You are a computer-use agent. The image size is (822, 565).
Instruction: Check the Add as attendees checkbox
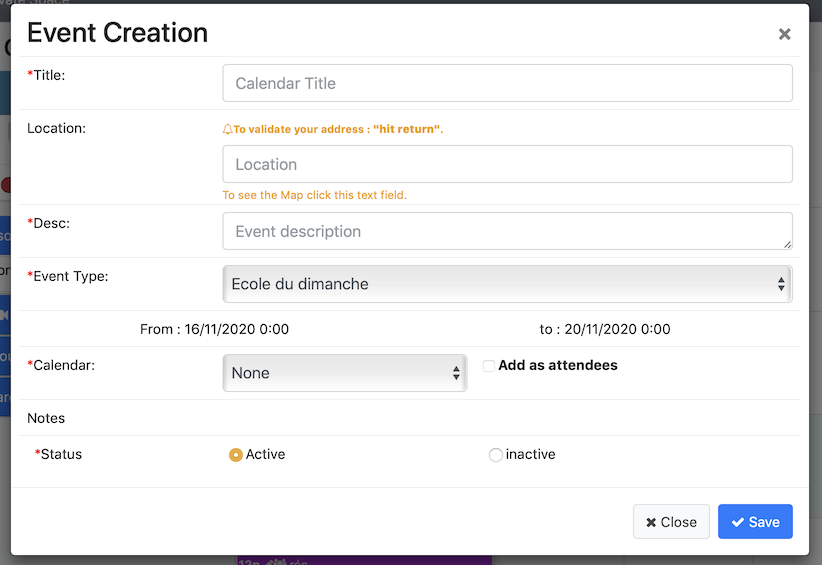[x=489, y=366]
